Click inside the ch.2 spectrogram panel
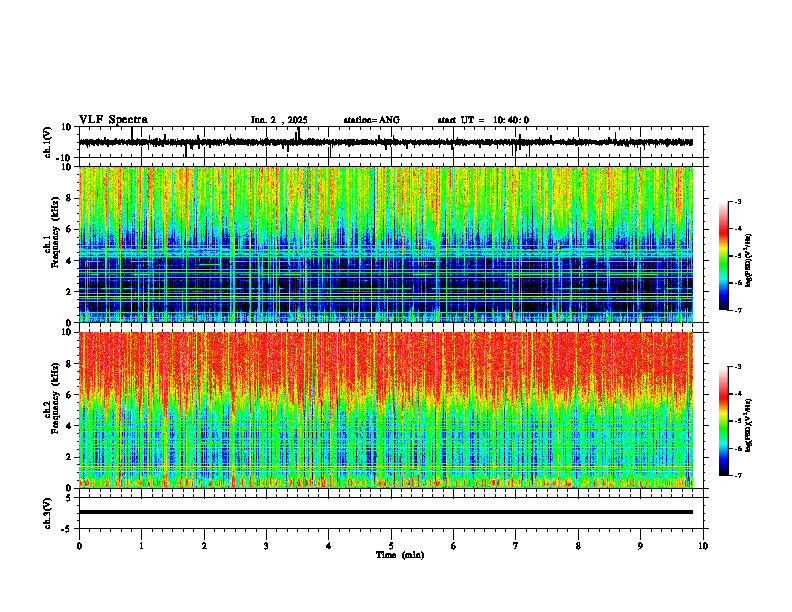The width and height of the screenshot is (792, 612). [x=386, y=410]
